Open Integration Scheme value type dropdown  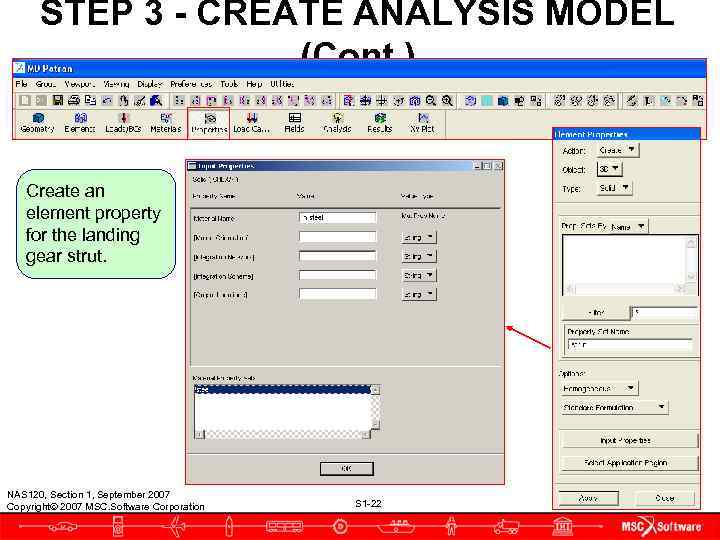click(418, 275)
